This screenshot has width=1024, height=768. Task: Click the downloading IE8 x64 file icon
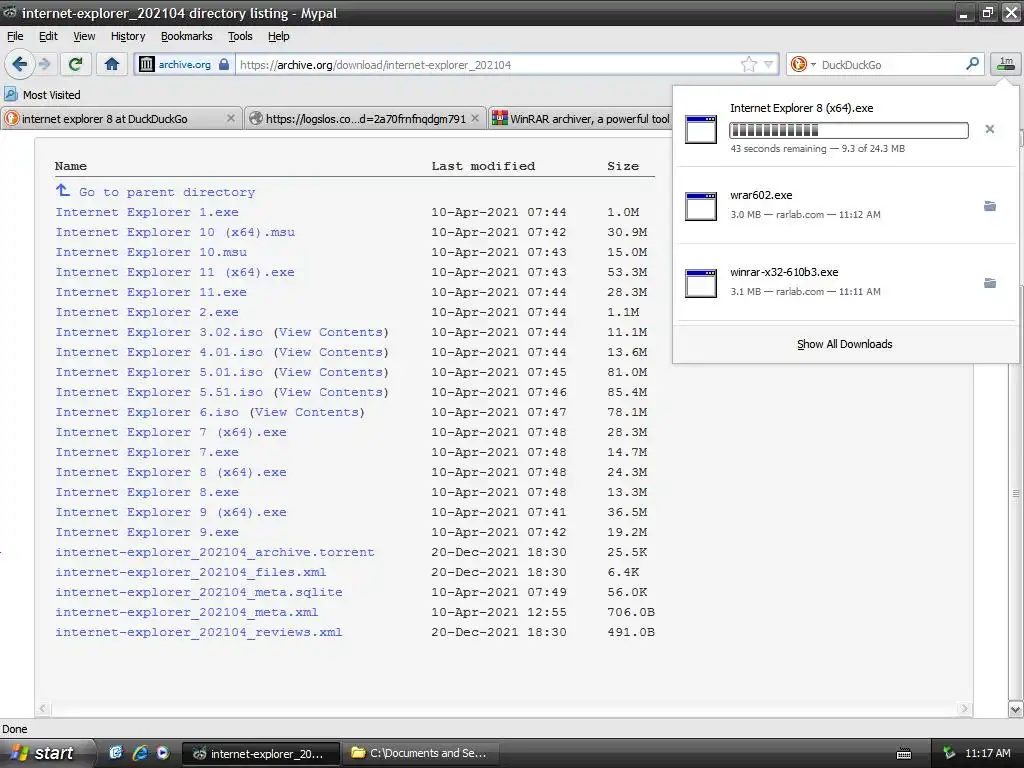(700, 129)
